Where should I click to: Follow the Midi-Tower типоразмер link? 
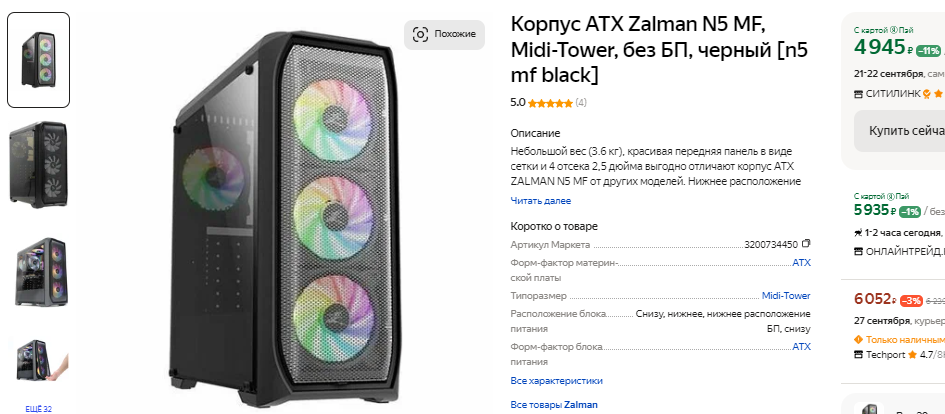786,296
